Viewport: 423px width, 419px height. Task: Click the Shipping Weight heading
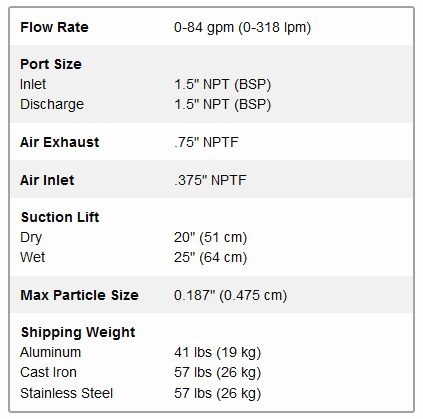[78, 333]
